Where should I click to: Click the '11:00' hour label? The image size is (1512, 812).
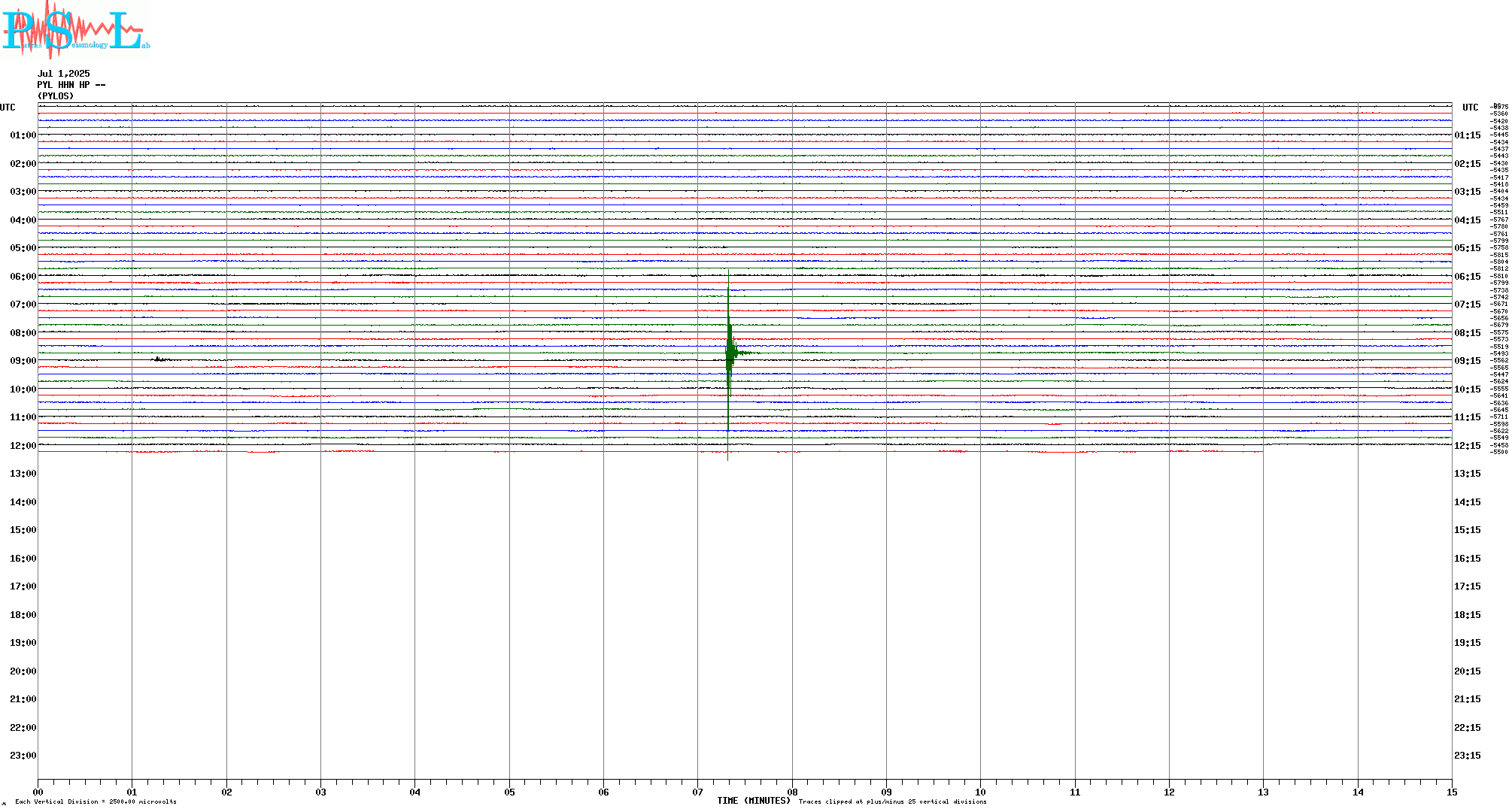23,417
